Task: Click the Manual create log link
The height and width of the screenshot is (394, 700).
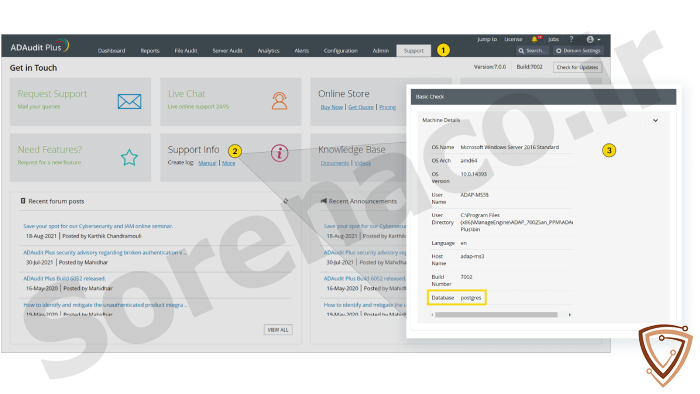Action: point(207,163)
